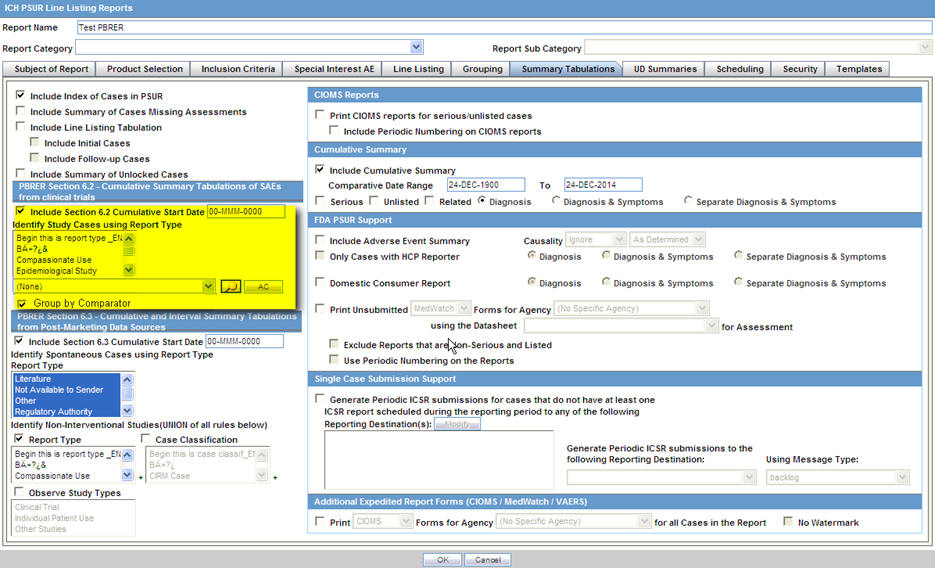The image size is (935, 568).
Task: Open the Reporting Destination dropdown under Generate Periodic ICSR
Action: point(750,477)
